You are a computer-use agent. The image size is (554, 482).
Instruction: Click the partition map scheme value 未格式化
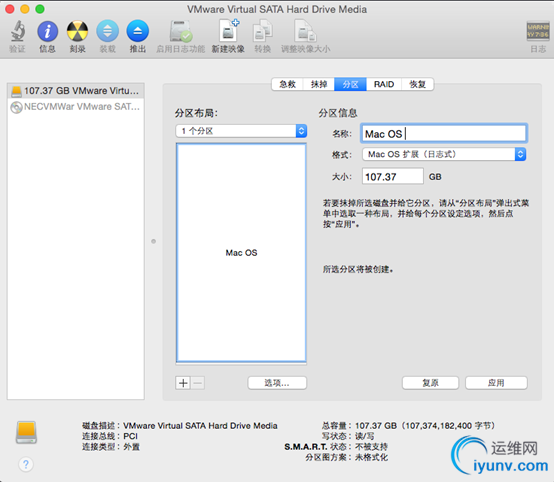click(371, 457)
